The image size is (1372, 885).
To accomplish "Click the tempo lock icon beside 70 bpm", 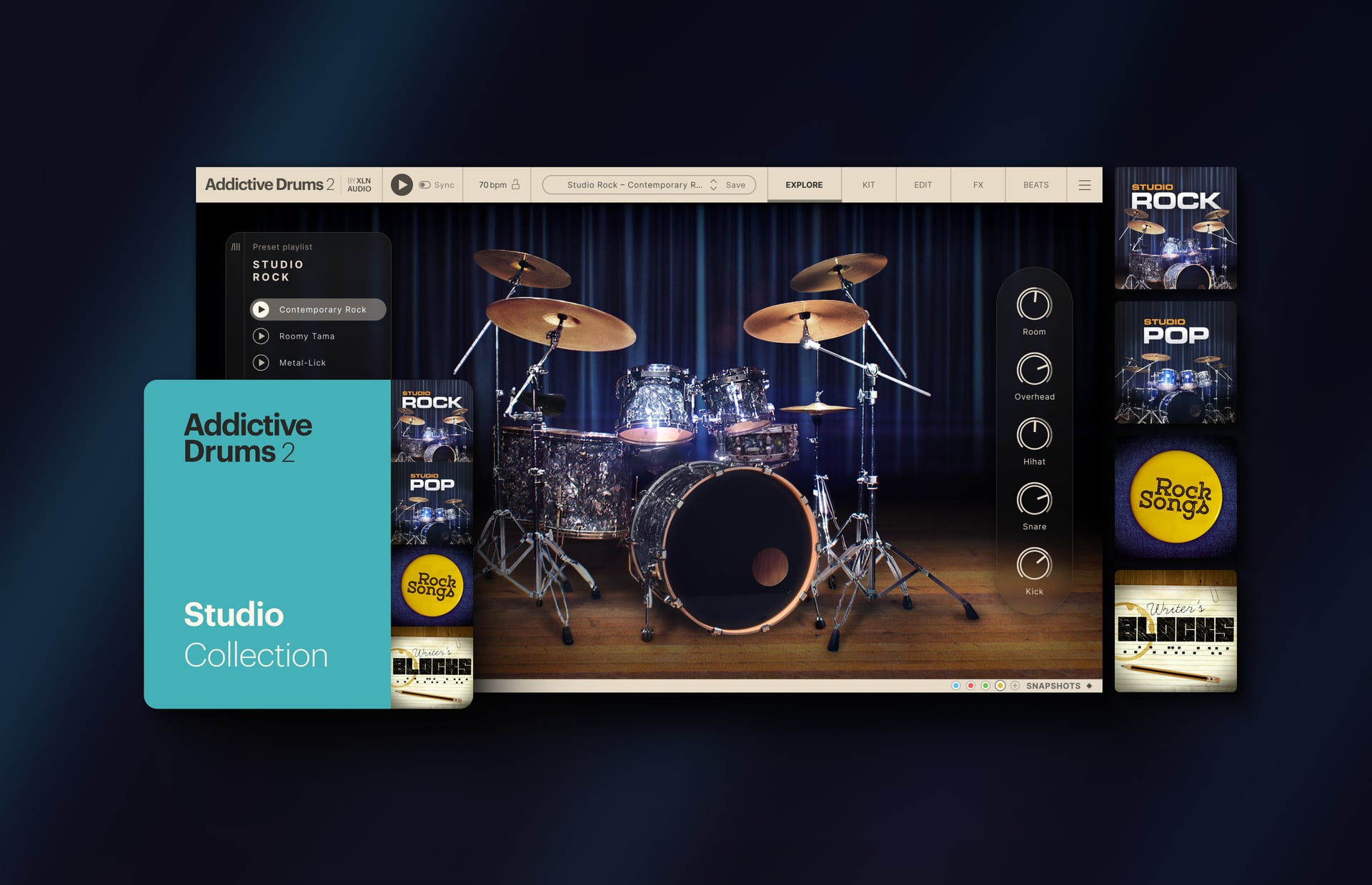I will pos(516,184).
